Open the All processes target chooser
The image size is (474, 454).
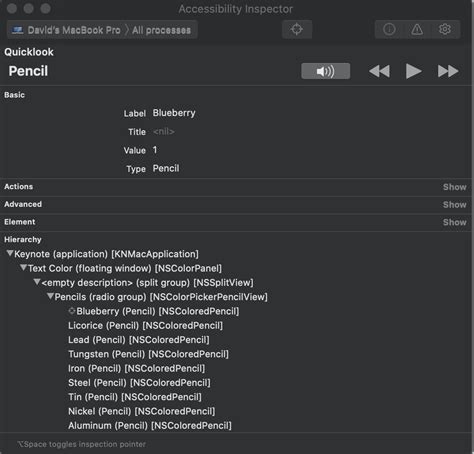pyautogui.click(x=161, y=30)
